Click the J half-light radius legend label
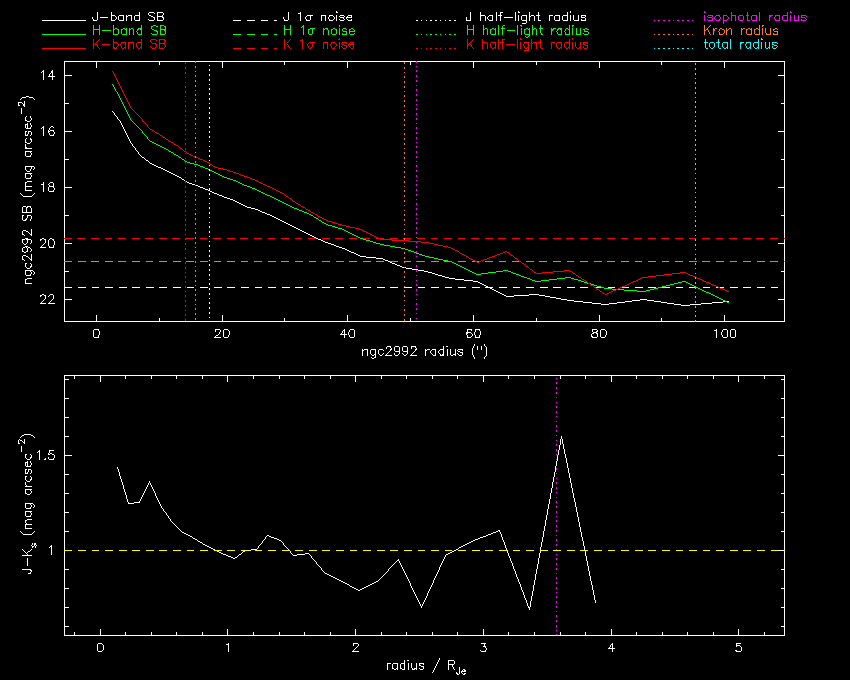850x680 pixels. click(526, 18)
